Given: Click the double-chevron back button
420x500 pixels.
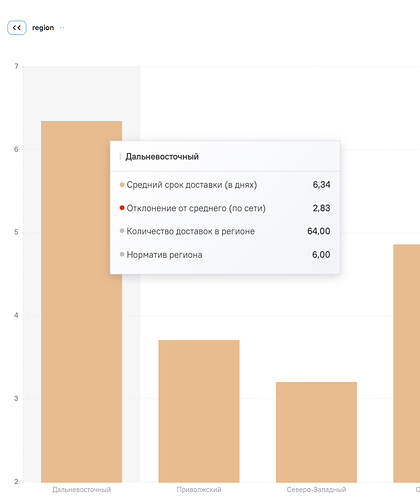Looking at the screenshot, I should [17, 28].
